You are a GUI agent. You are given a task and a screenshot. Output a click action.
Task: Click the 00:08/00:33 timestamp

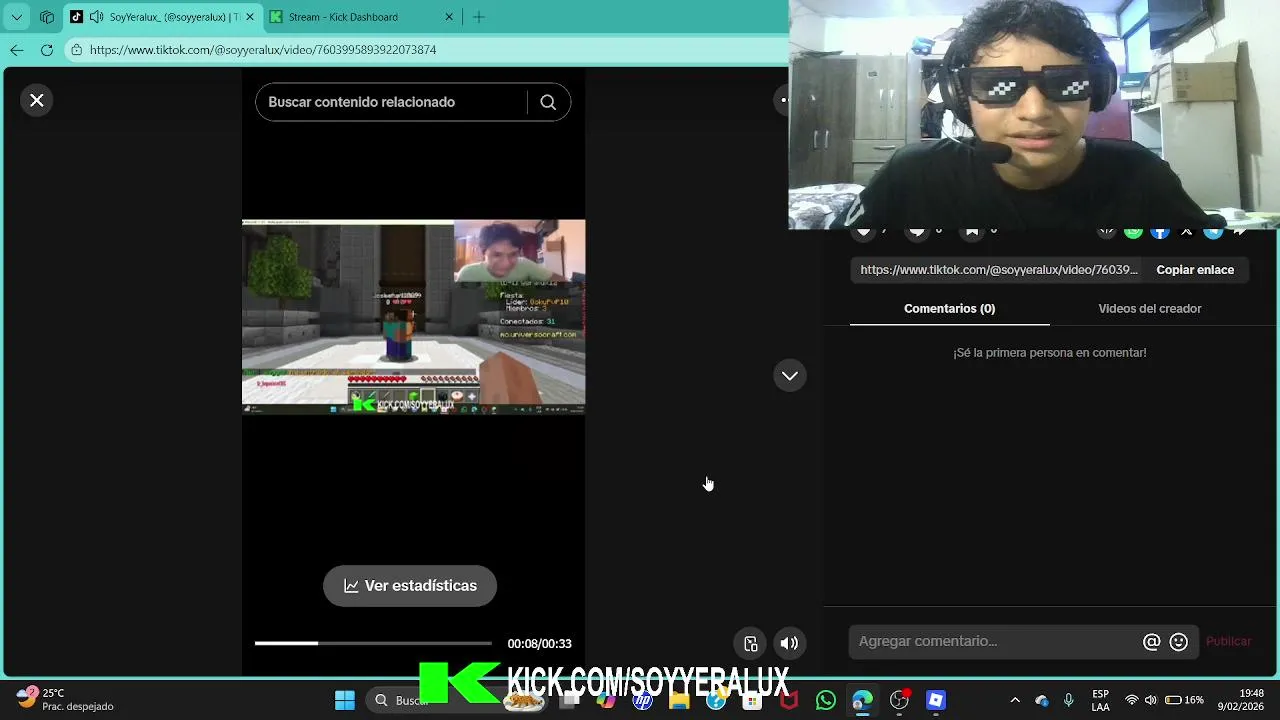[539, 644]
